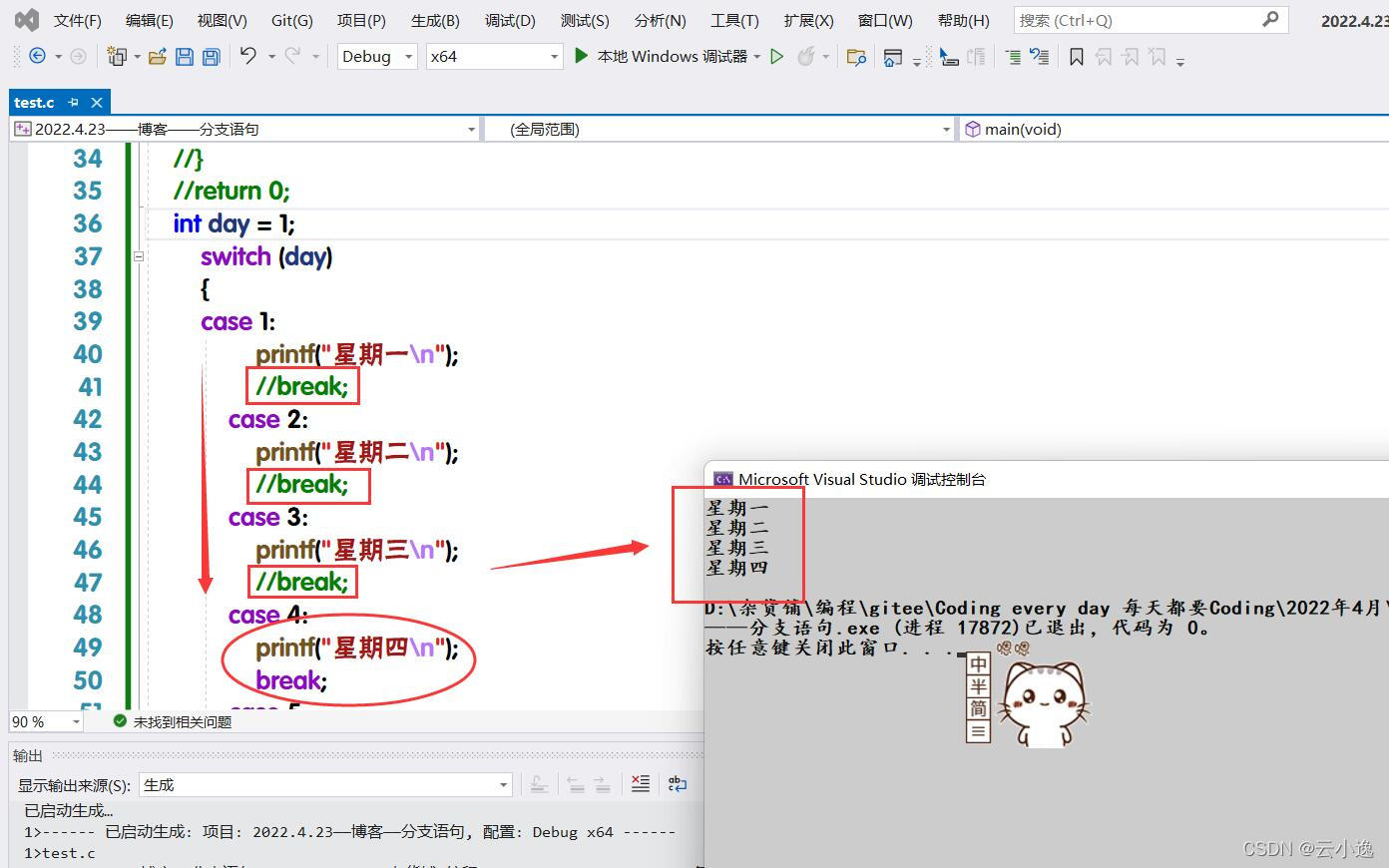Click the previous bookmark icon

pyautogui.click(x=1104, y=57)
